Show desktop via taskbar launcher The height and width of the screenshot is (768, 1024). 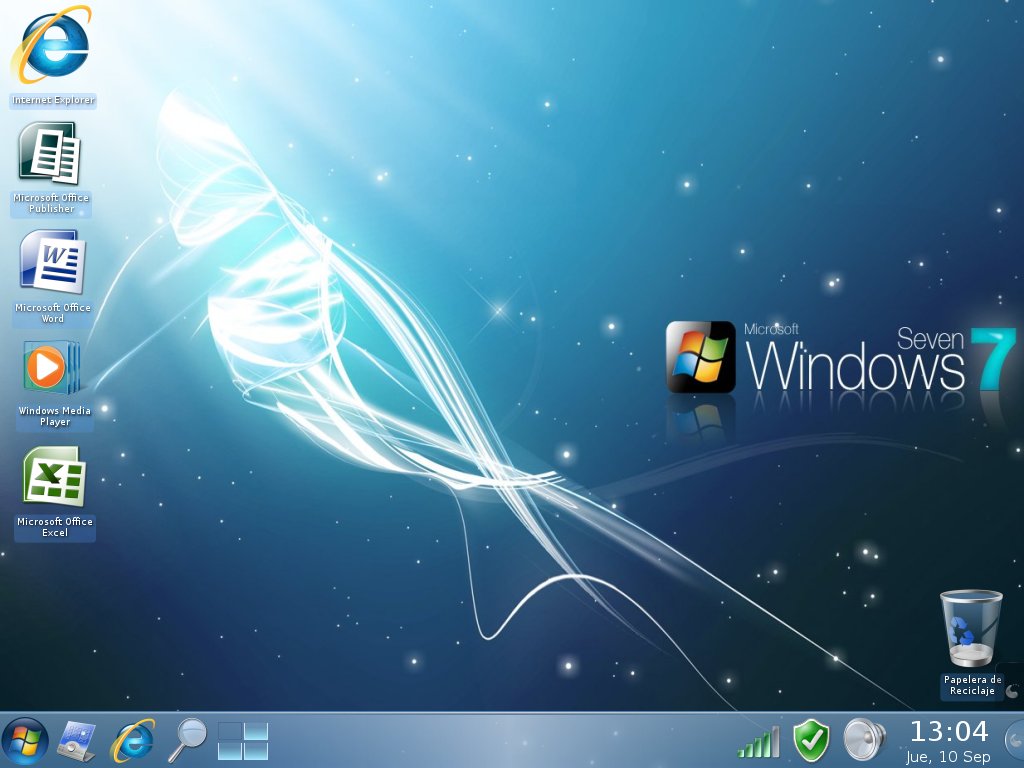[x=76, y=741]
